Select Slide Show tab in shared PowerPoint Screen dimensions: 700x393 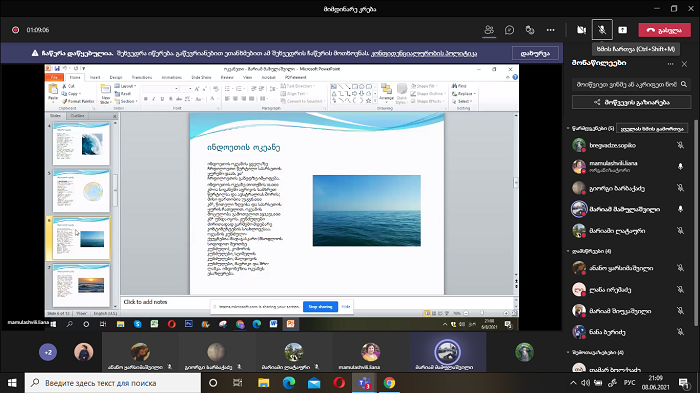[201, 77]
